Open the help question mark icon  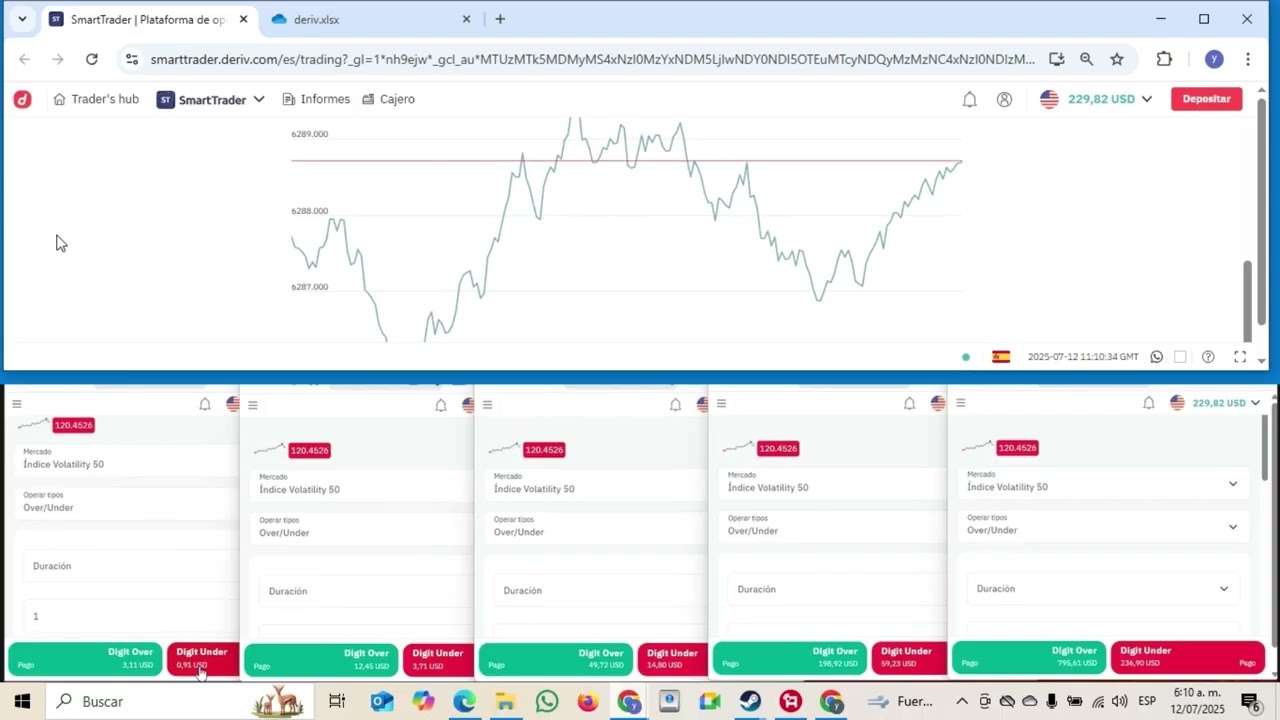(x=1208, y=357)
